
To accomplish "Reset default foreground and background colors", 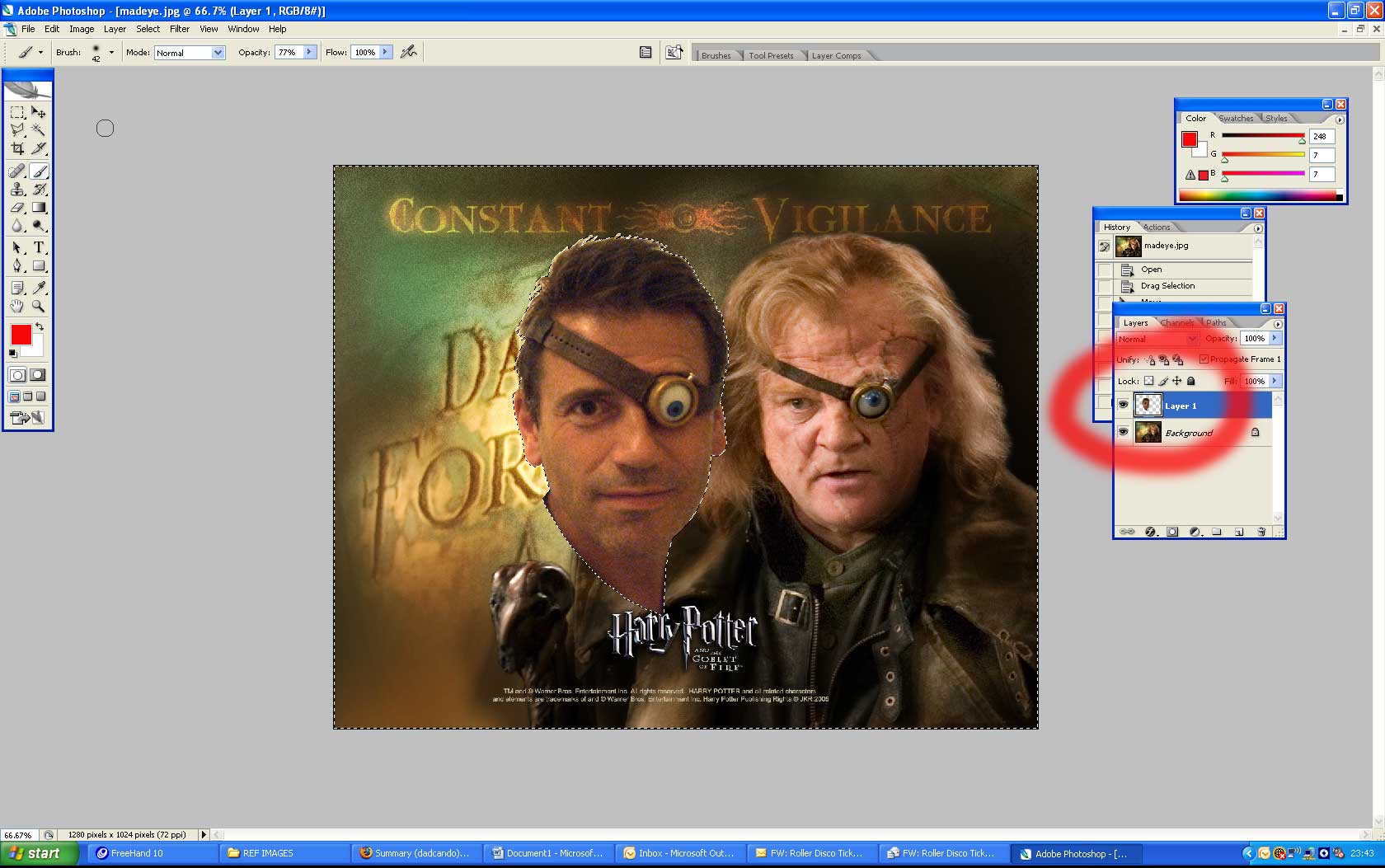I will coord(12,354).
